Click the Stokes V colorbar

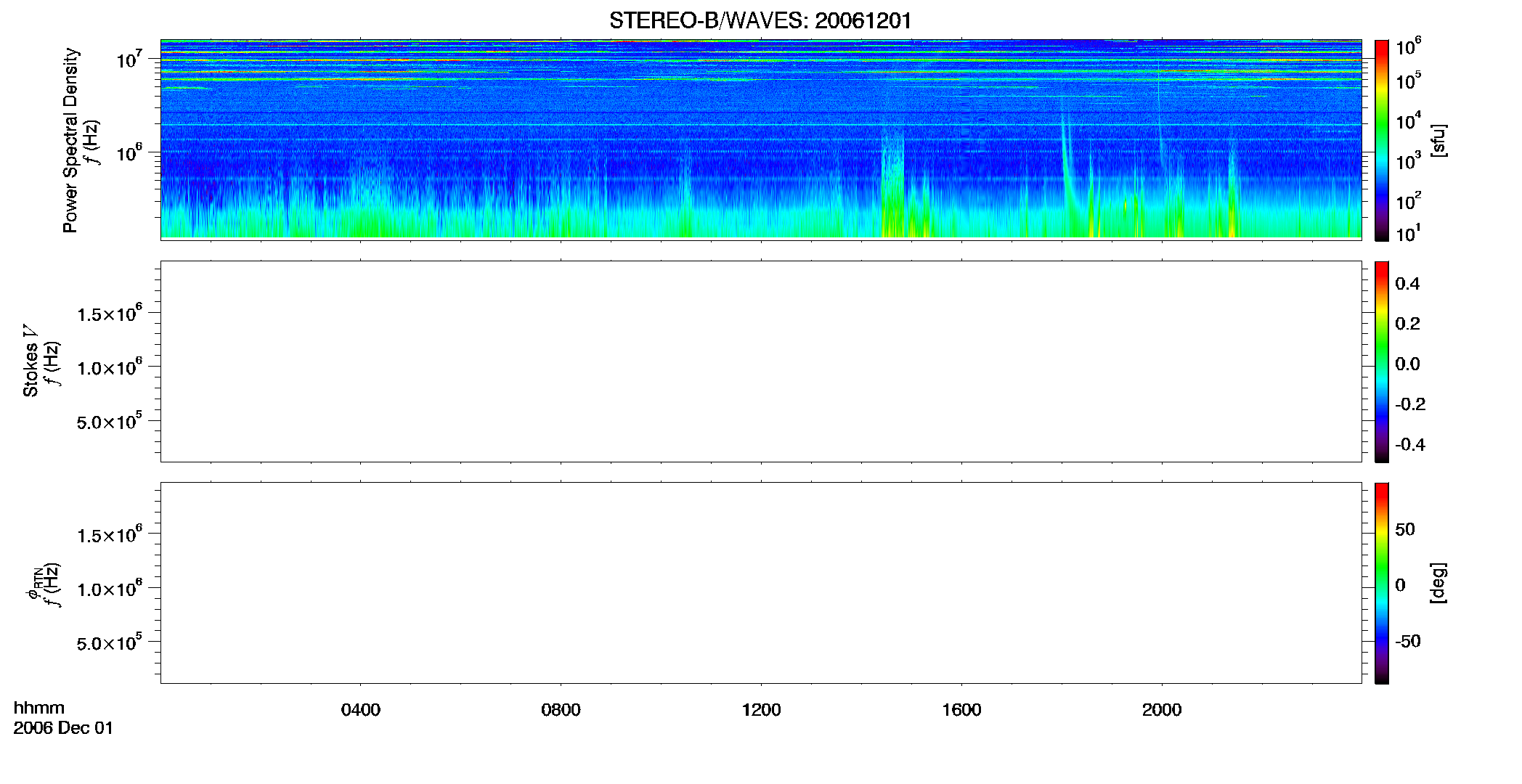point(1382,362)
